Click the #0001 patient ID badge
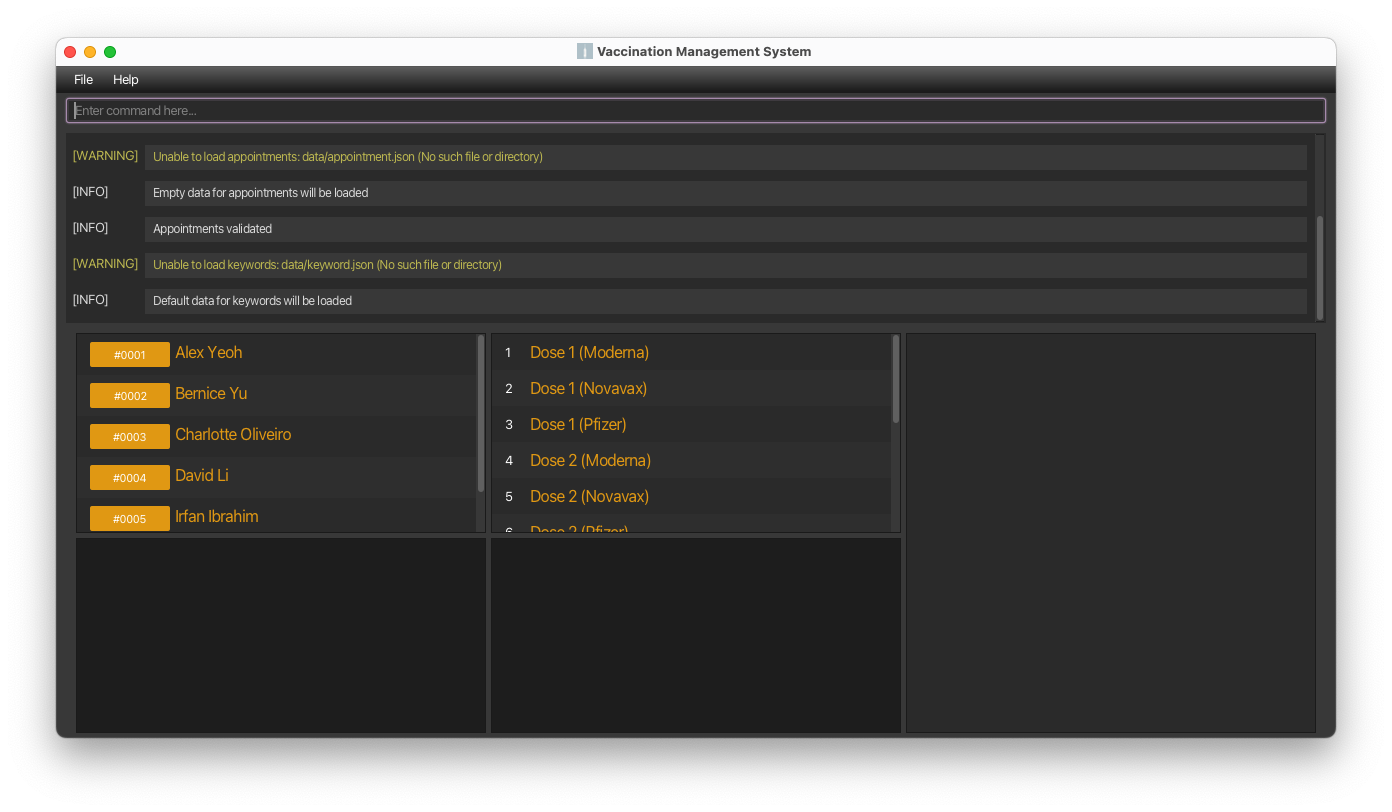The height and width of the screenshot is (812, 1392). (x=130, y=355)
